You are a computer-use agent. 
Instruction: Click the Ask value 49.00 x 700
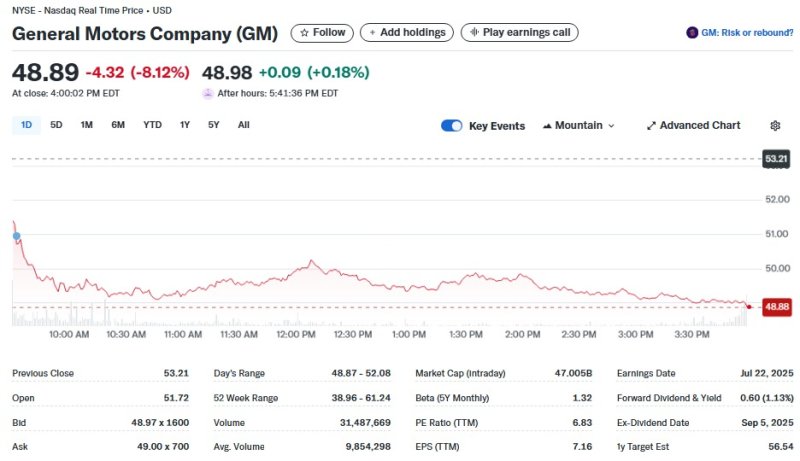coord(163,447)
